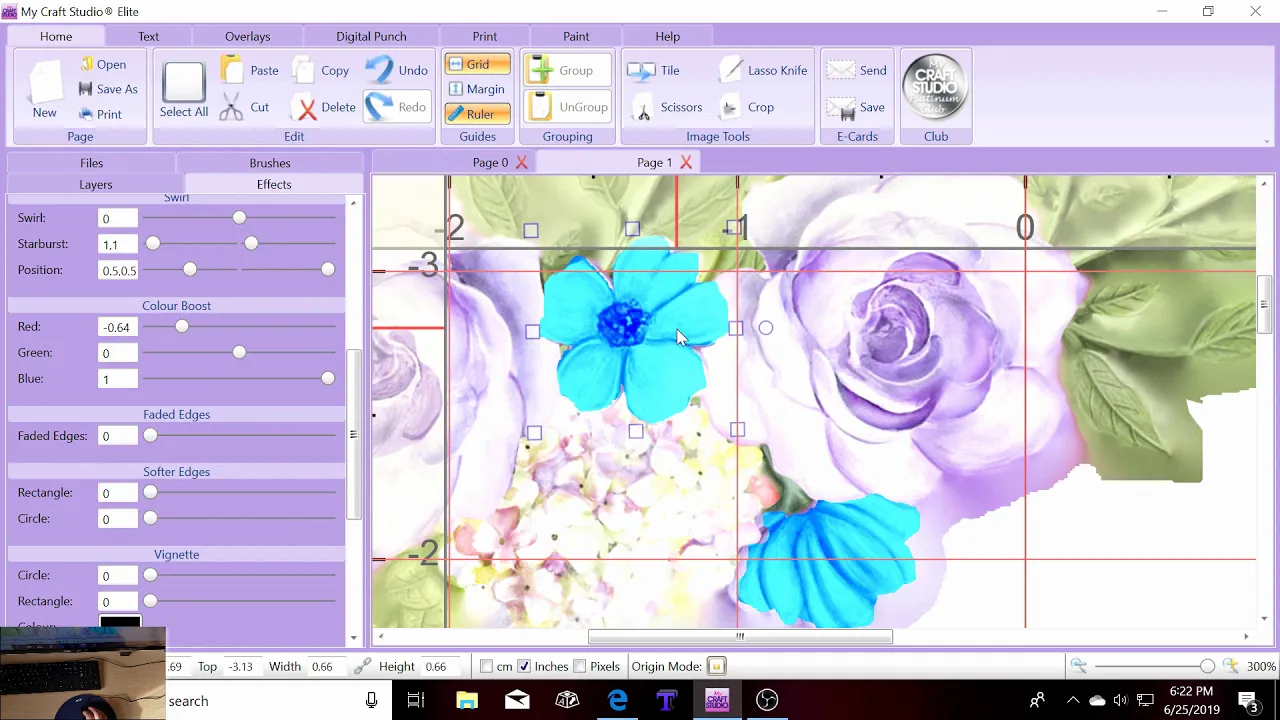Open the Digital Punch tab

[371, 36]
